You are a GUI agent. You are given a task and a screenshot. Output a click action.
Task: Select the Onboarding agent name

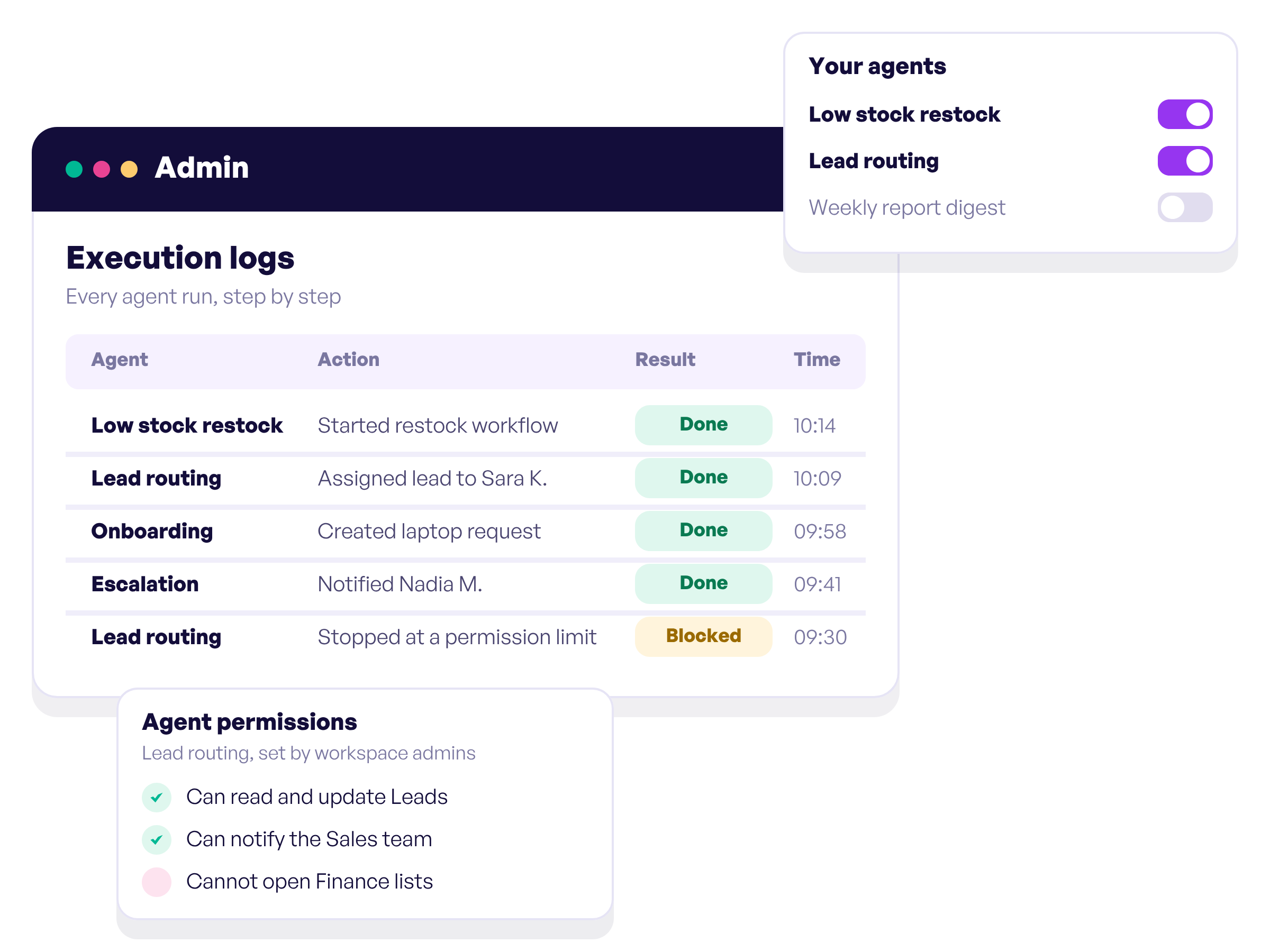[152, 532]
